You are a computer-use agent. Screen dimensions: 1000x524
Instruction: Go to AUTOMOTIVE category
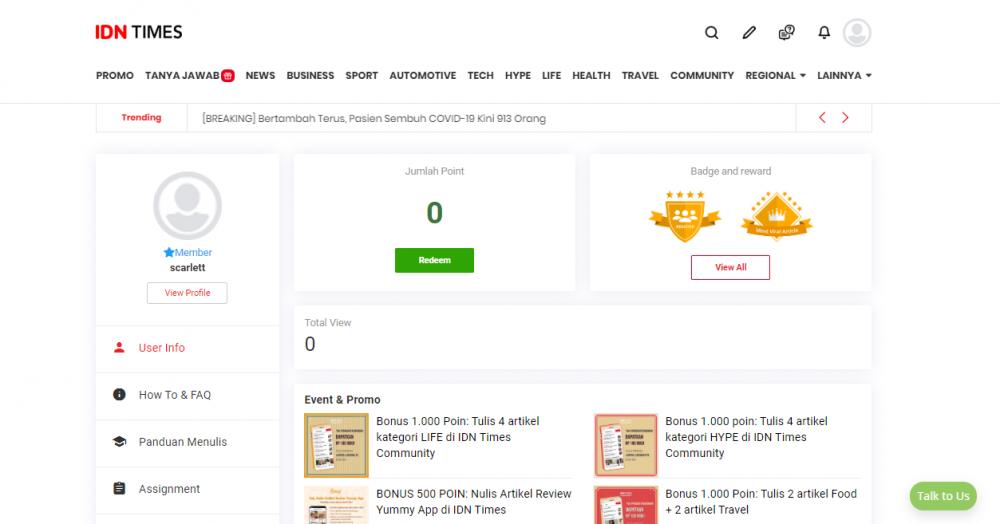pyautogui.click(x=423, y=75)
